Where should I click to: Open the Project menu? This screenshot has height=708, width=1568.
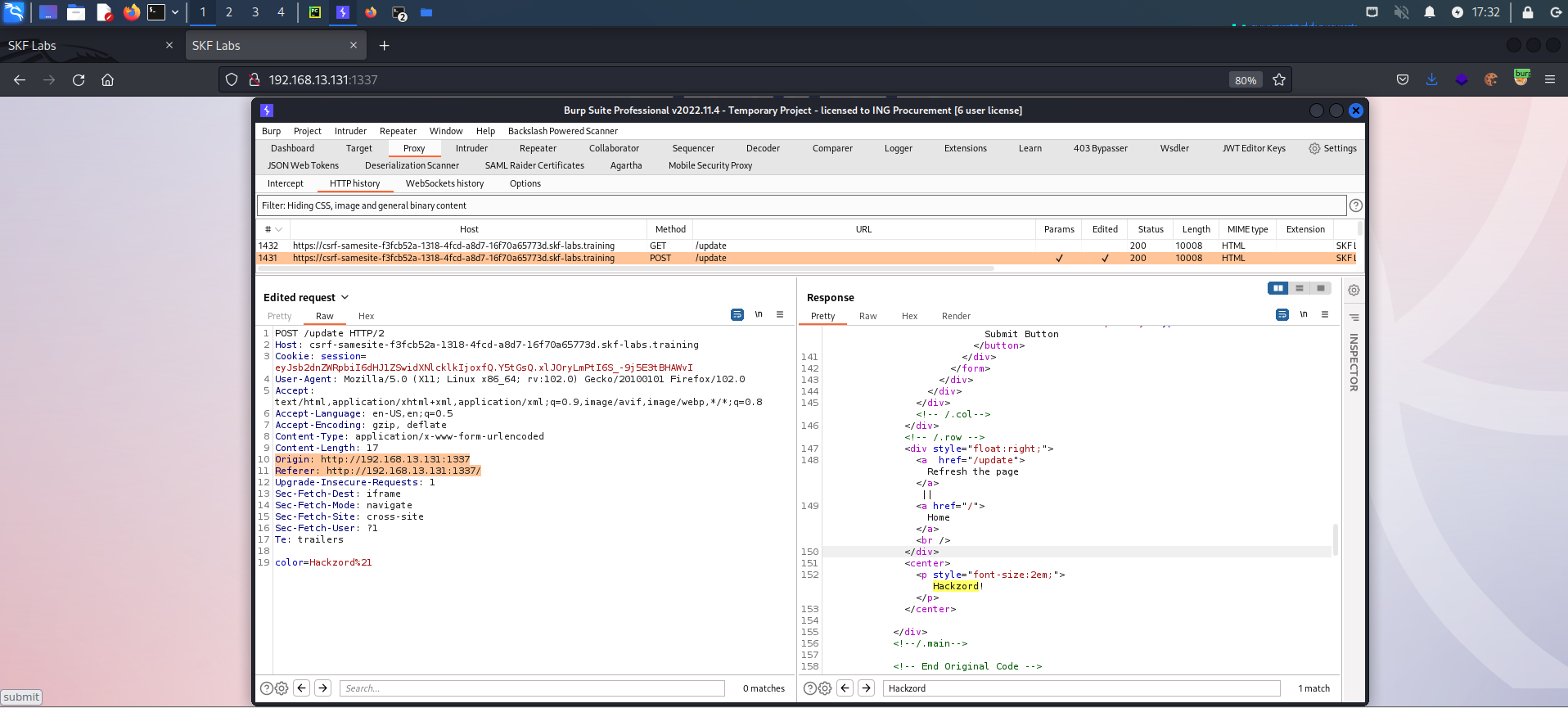[307, 131]
